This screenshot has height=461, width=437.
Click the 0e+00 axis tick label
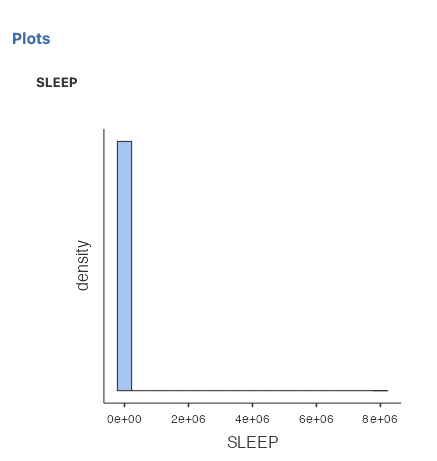[x=124, y=419]
